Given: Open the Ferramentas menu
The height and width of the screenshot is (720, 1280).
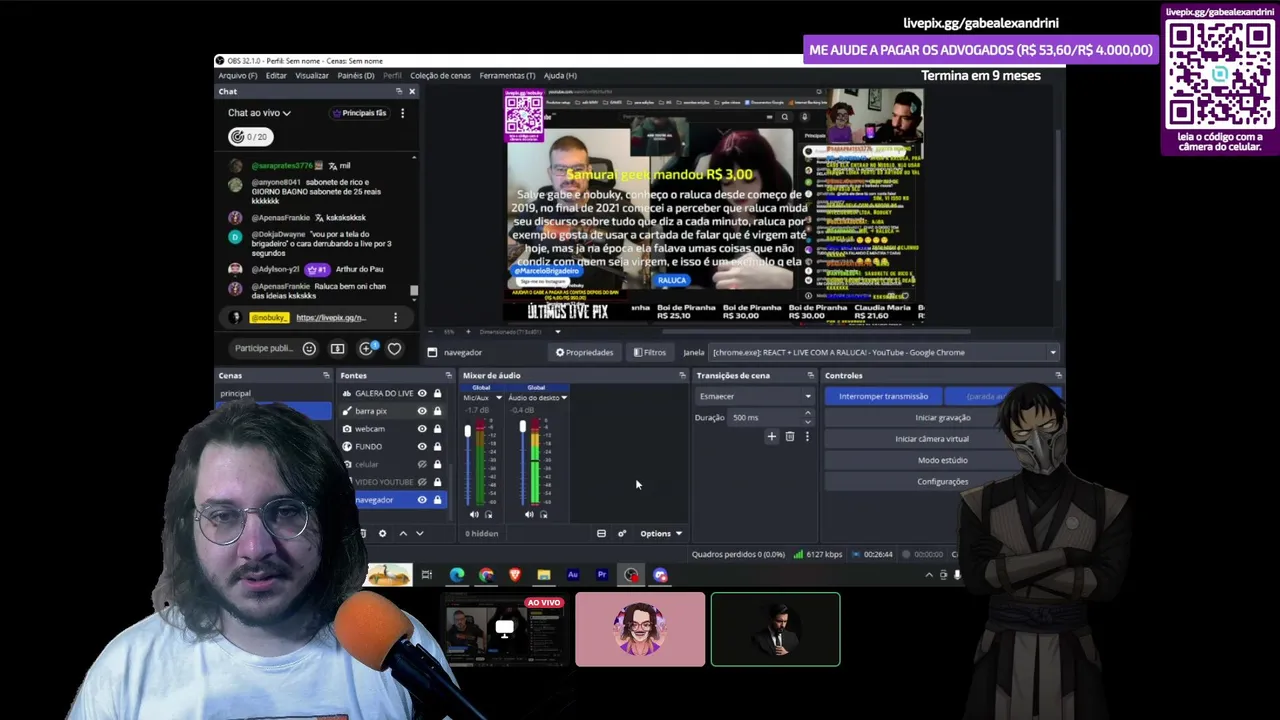Looking at the screenshot, I should tap(507, 75).
